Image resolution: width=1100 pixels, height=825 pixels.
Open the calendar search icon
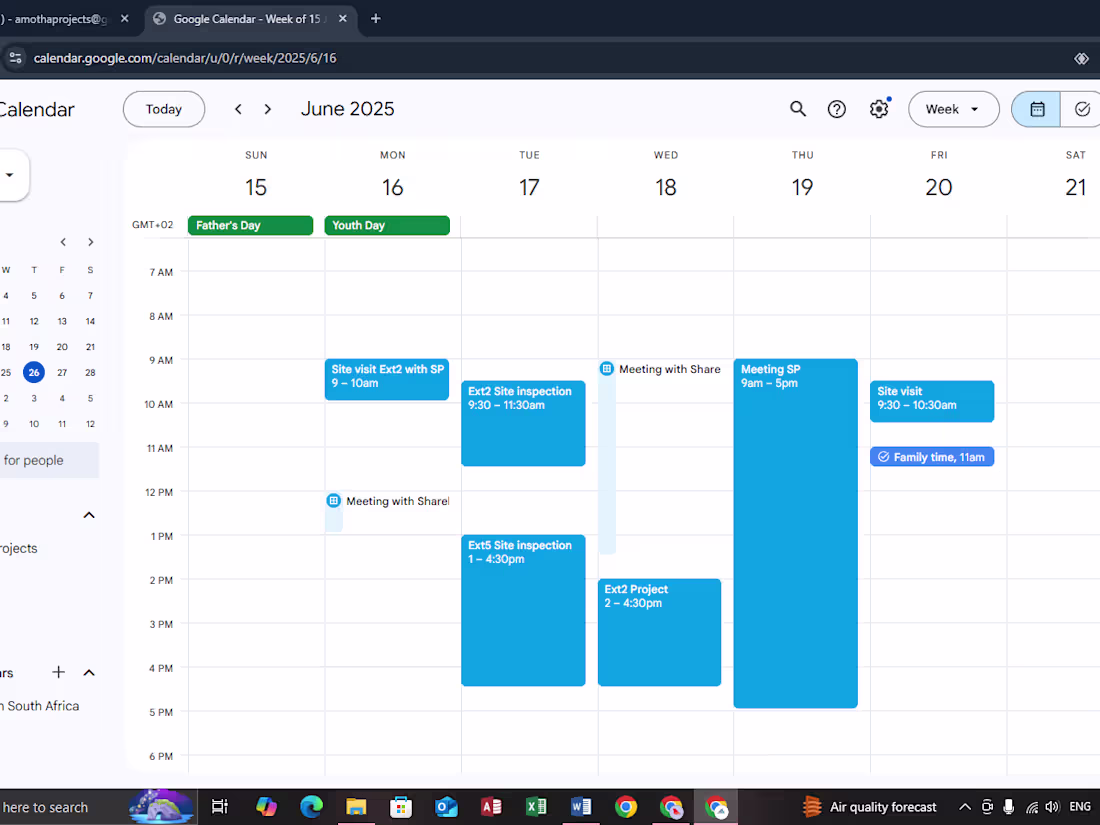tap(798, 109)
